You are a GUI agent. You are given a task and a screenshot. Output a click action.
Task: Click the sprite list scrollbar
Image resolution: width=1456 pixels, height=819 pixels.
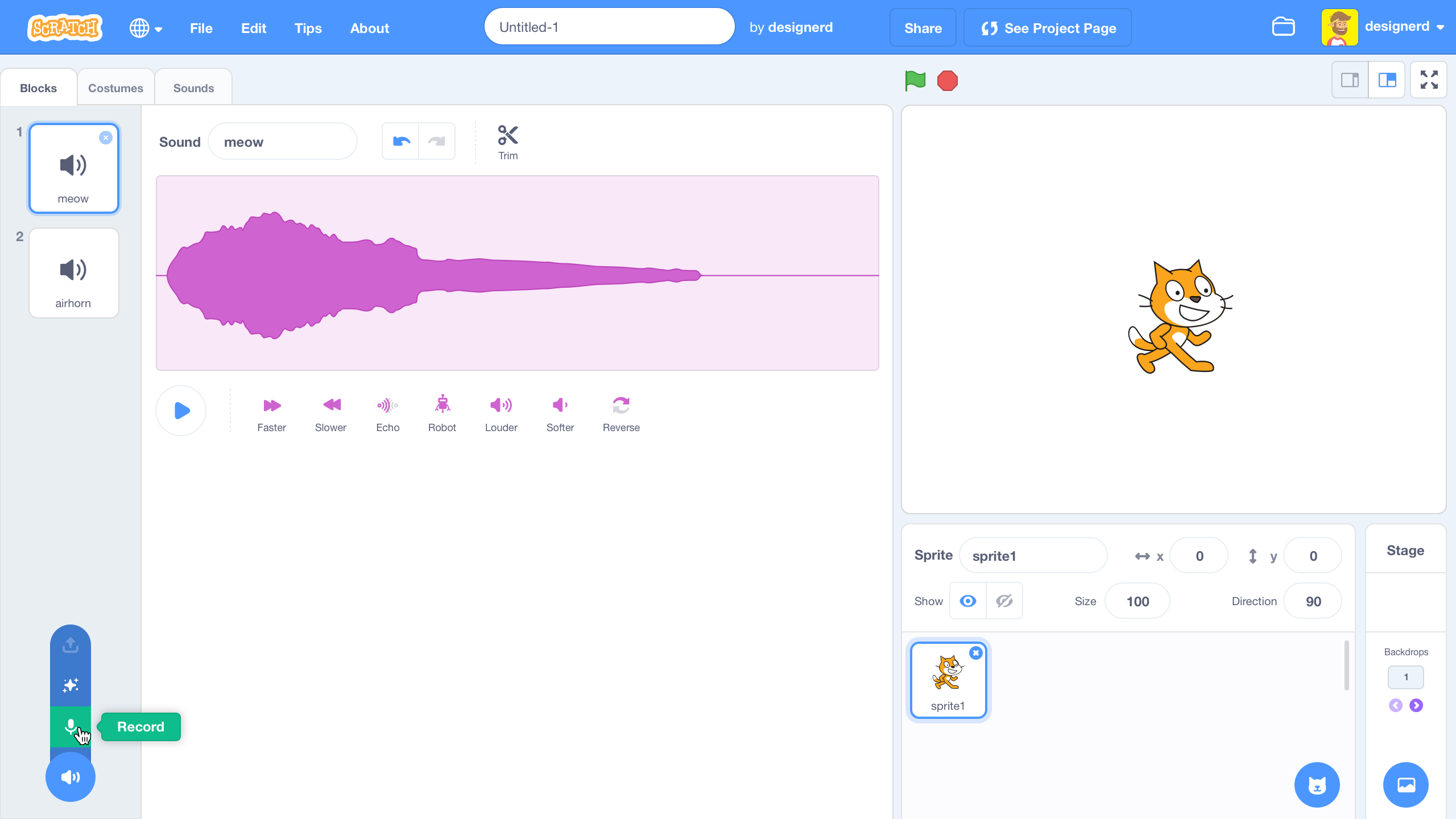pos(1347,665)
